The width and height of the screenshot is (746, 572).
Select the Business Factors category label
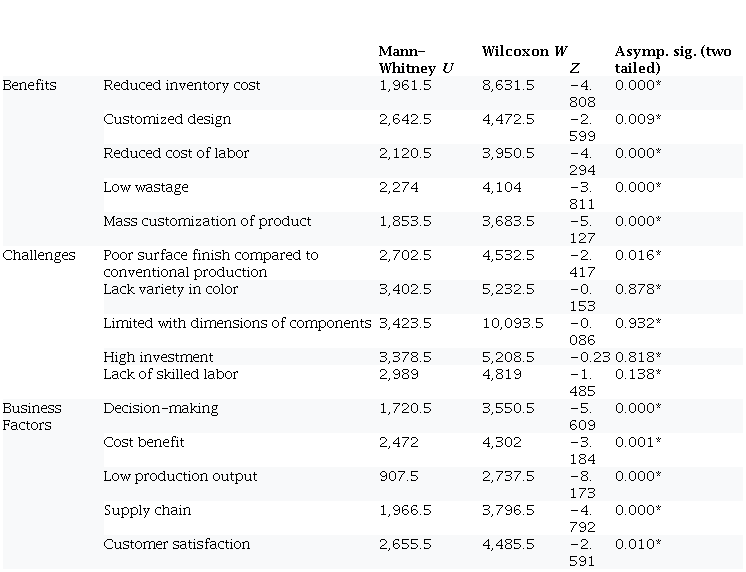click(32, 417)
